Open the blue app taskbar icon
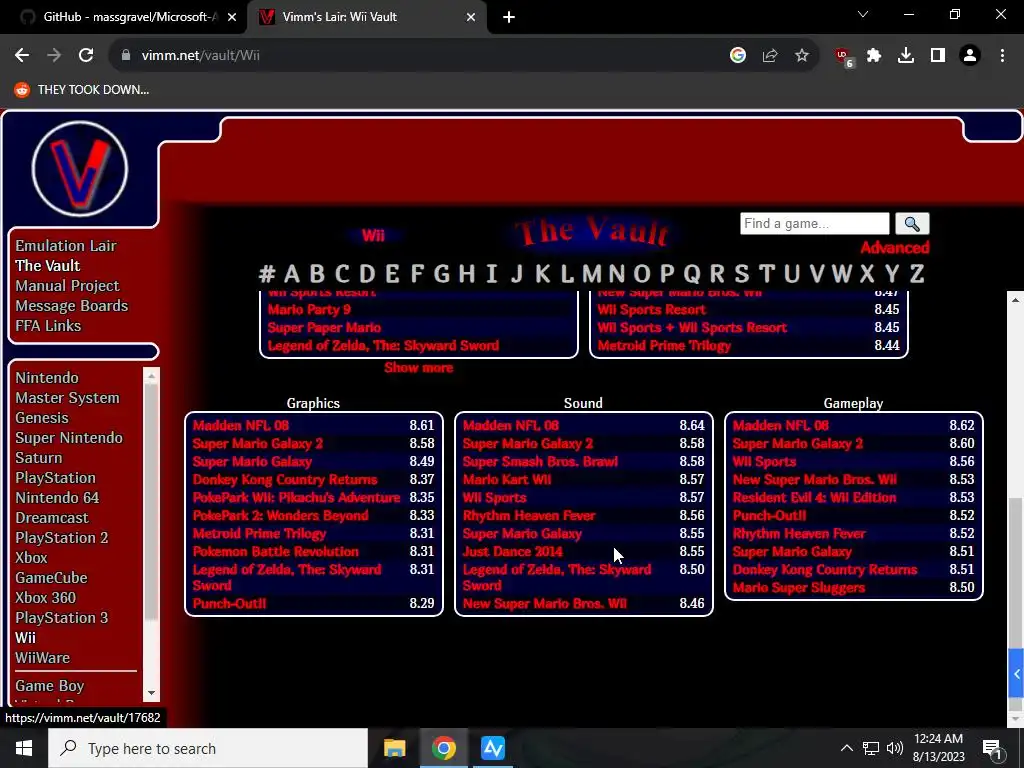This screenshot has height=768, width=1024. 493,748
